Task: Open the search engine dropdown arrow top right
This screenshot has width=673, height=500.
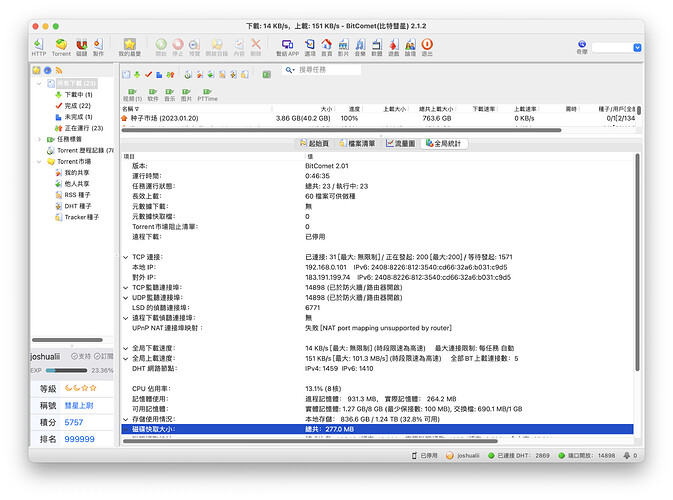Action: (x=637, y=48)
